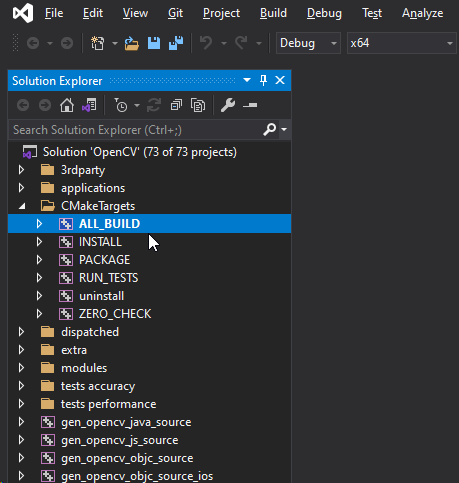Expand the ZERO_CHECK project
The width and height of the screenshot is (459, 483).
point(39,314)
